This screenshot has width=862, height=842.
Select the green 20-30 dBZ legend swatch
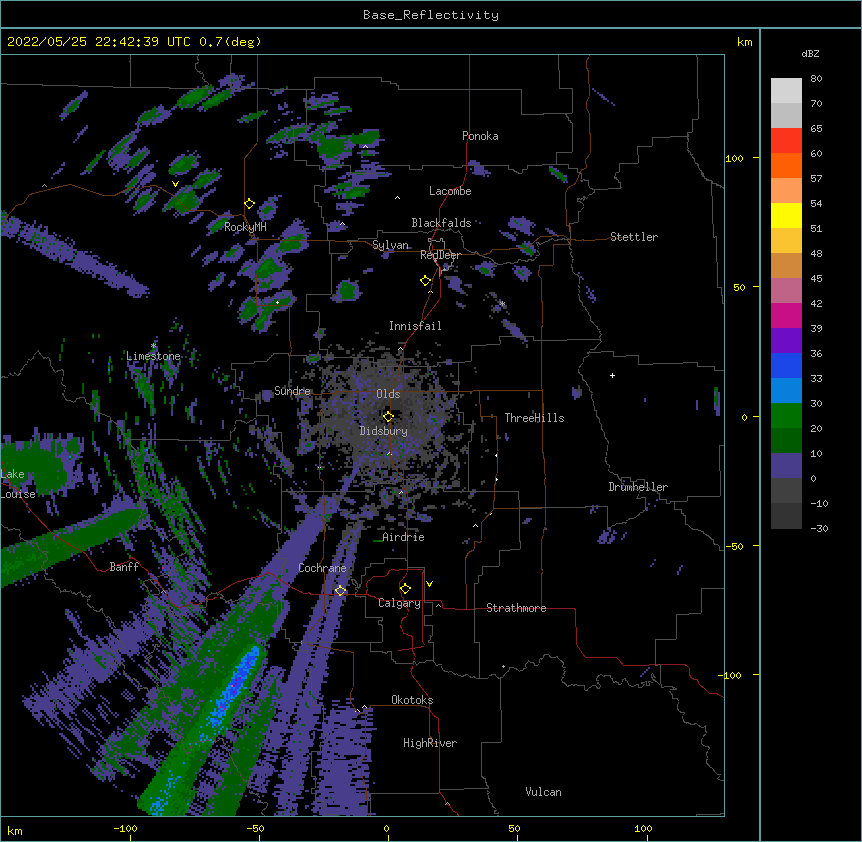(x=786, y=416)
